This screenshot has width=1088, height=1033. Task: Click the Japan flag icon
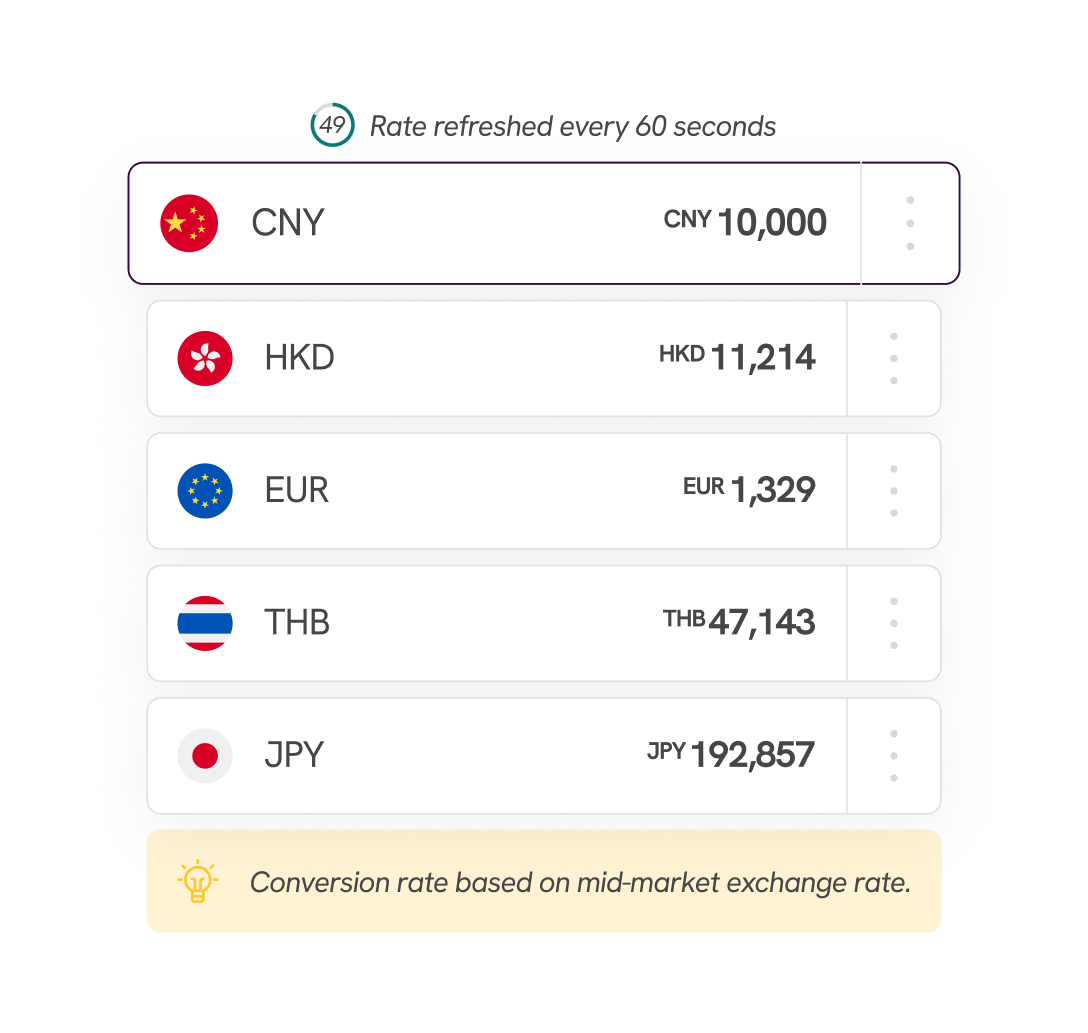[x=205, y=756]
